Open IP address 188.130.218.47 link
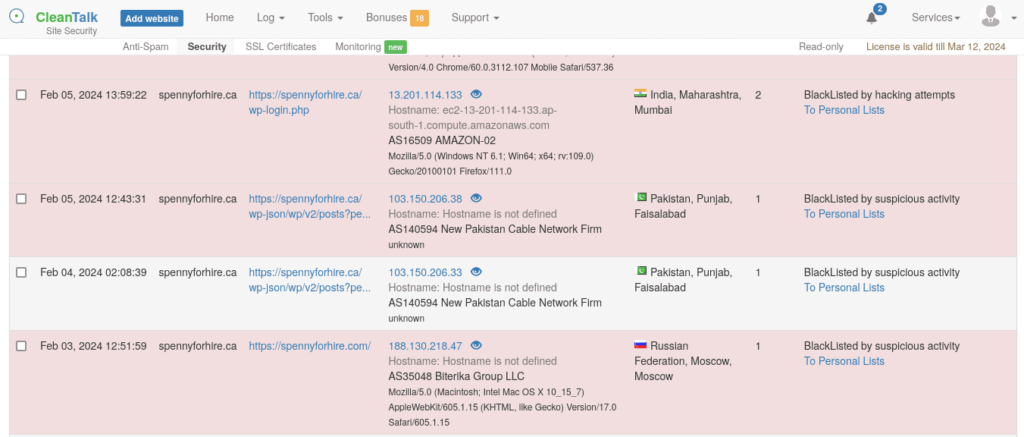The height and width of the screenshot is (437, 1024). coord(425,346)
